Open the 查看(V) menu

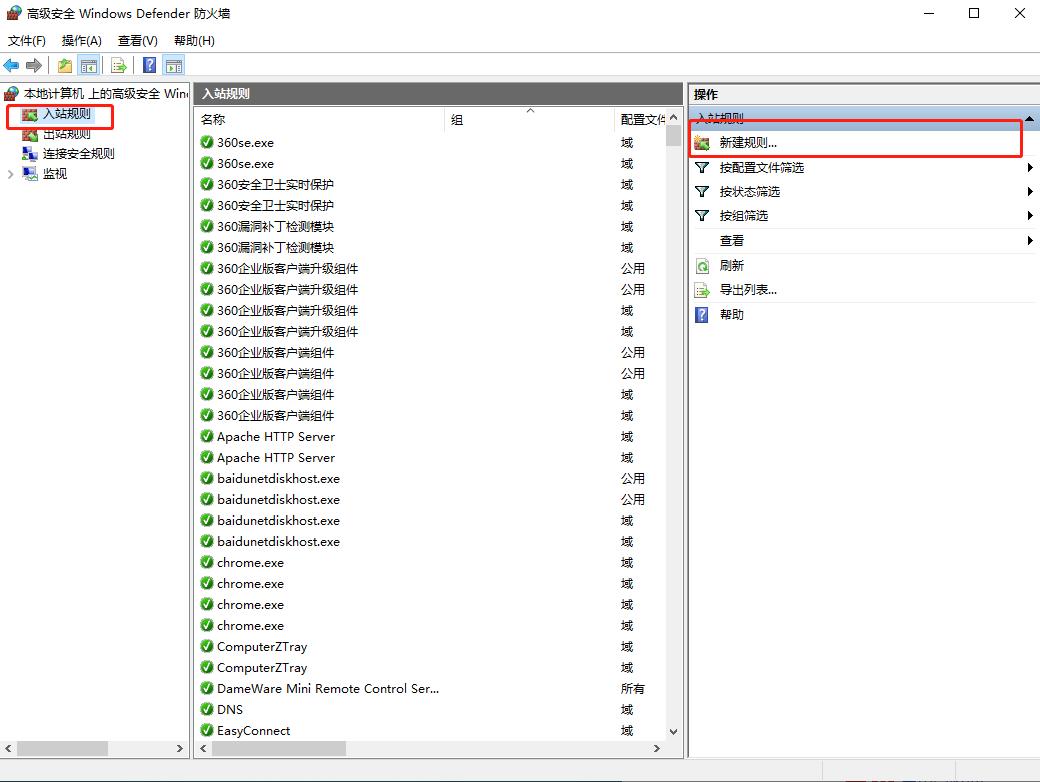(138, 40)
